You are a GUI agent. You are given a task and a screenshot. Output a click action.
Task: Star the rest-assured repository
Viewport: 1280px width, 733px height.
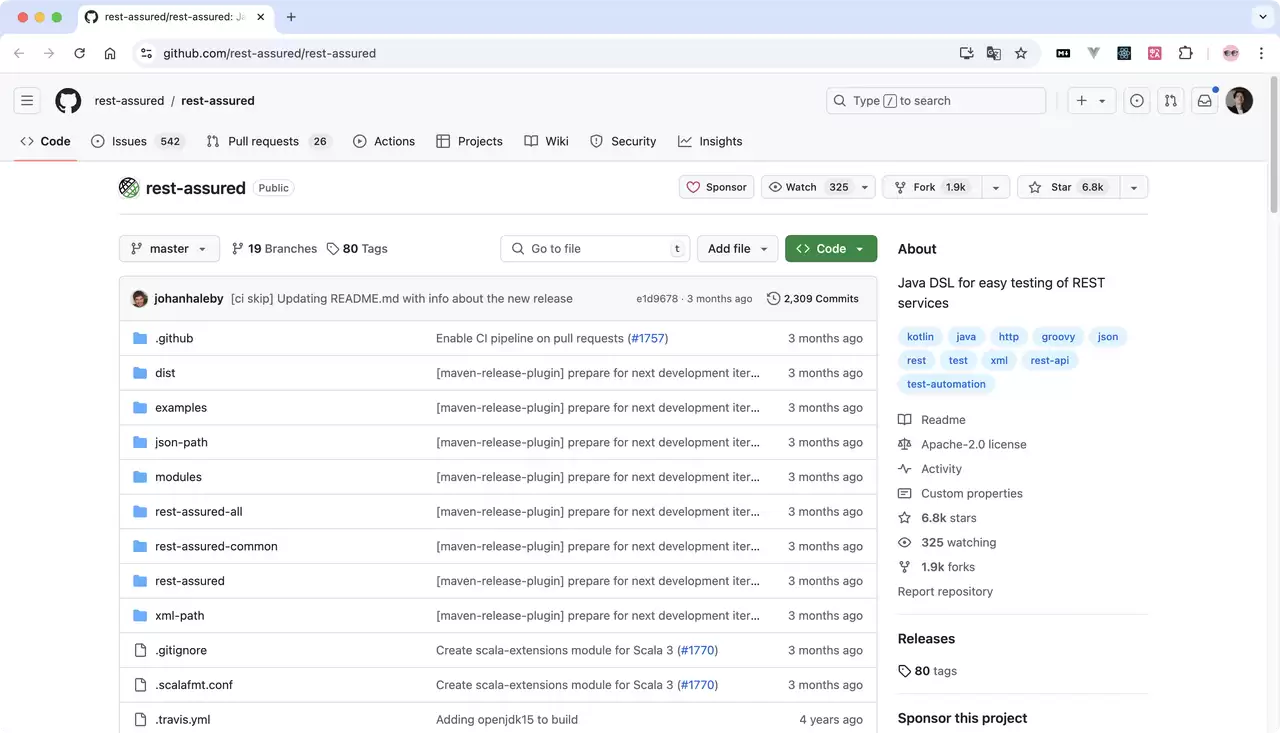coord(1068,187)
